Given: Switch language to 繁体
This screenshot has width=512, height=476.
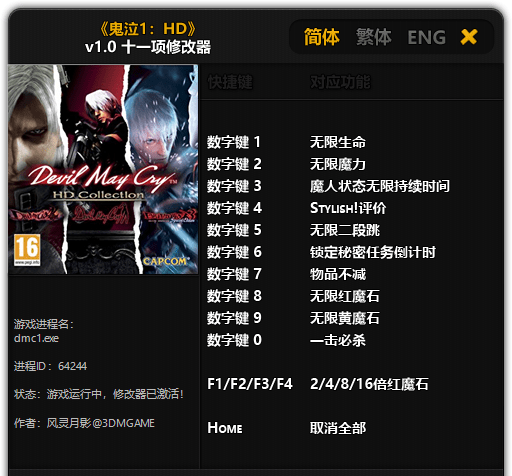Looking at the screenshot, I should coord(373,37).
